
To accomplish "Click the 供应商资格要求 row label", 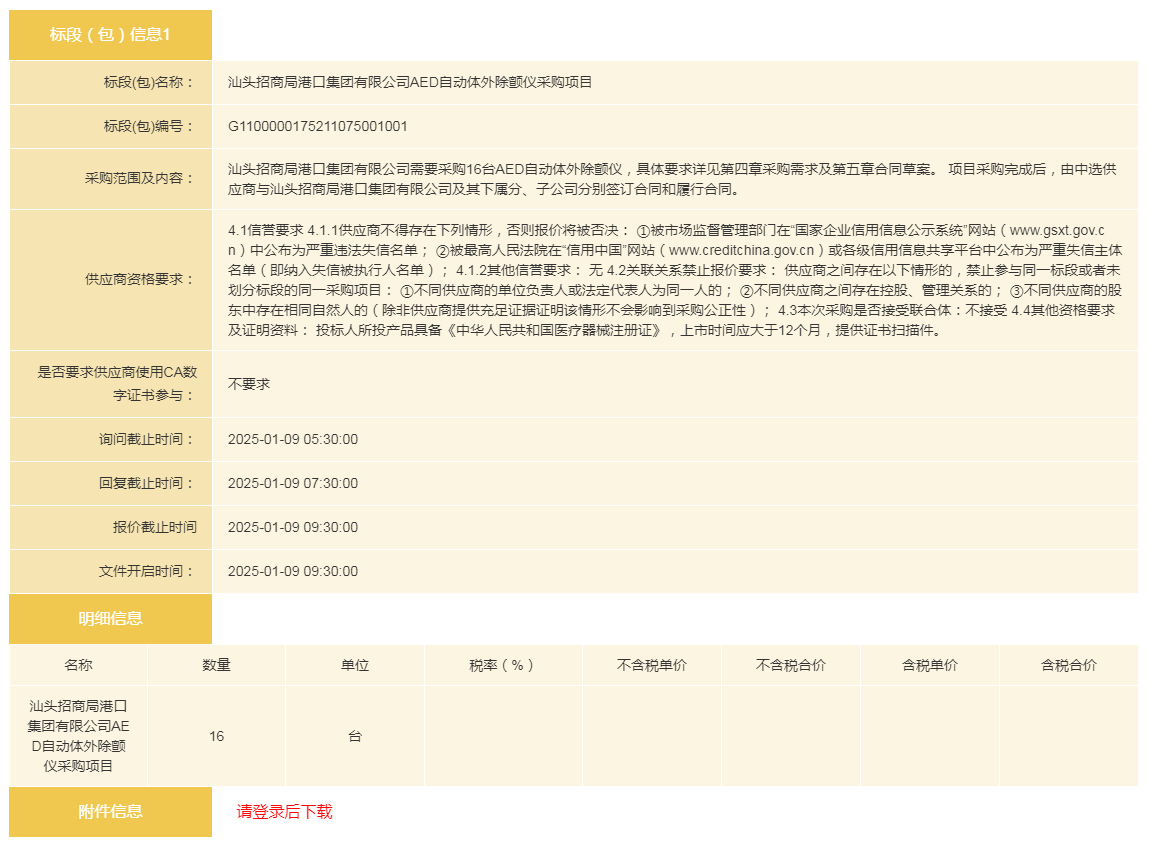I will coord(140,279).
